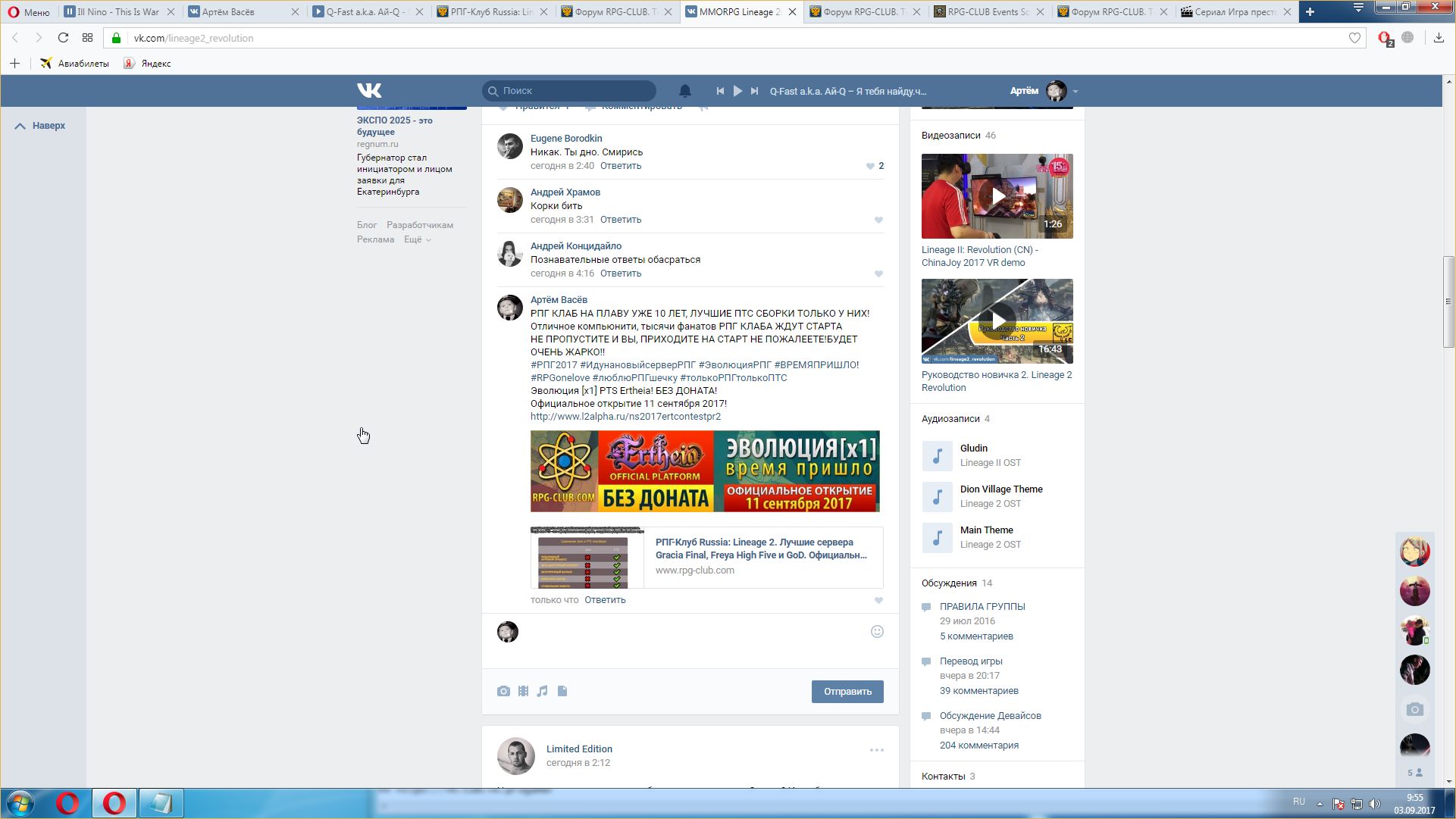
Task: Open the Обсуждение Девайсов discussion
Action: [x=991, y=716]
